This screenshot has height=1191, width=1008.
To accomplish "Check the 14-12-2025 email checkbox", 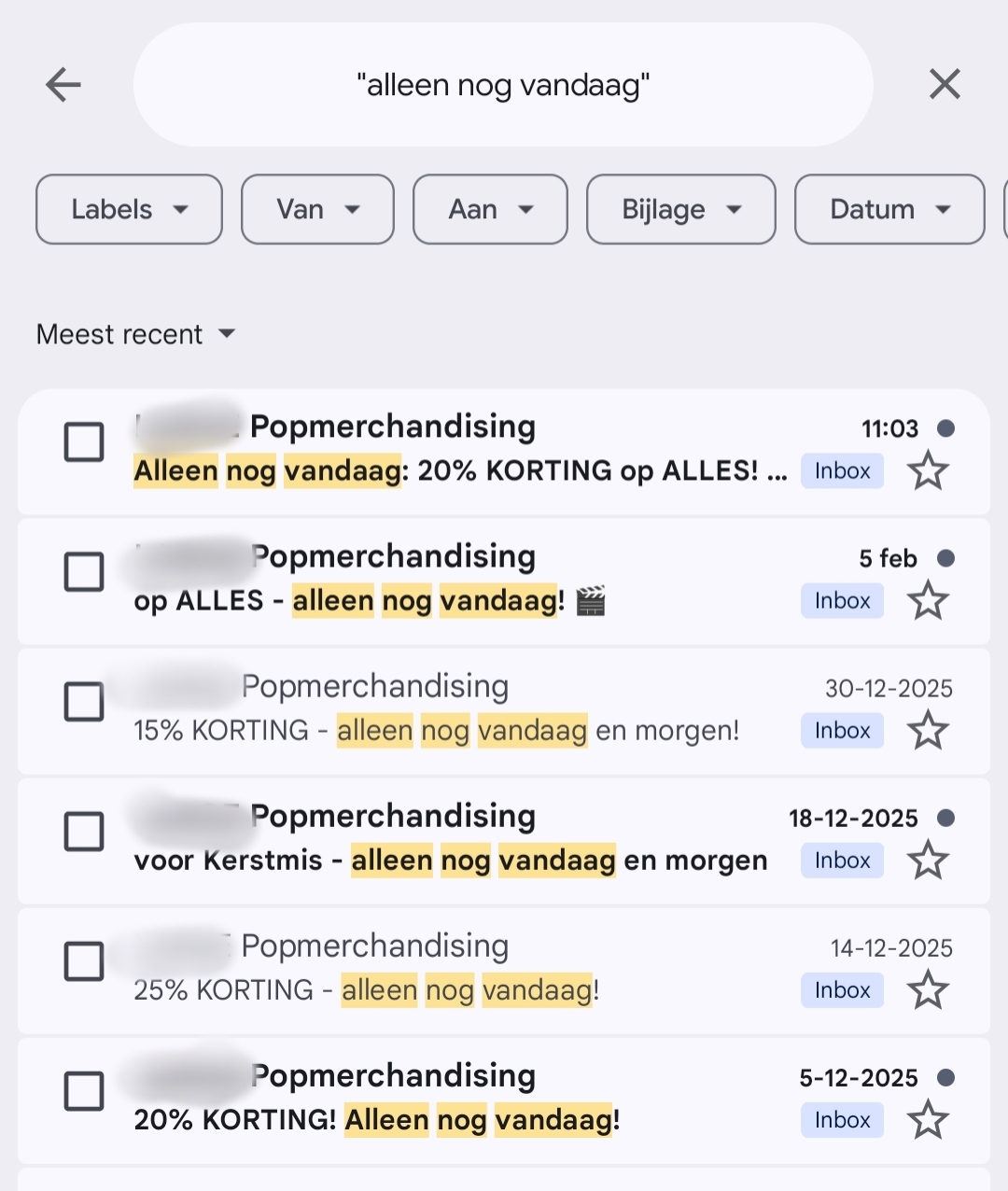I will (x=84, y=960).
